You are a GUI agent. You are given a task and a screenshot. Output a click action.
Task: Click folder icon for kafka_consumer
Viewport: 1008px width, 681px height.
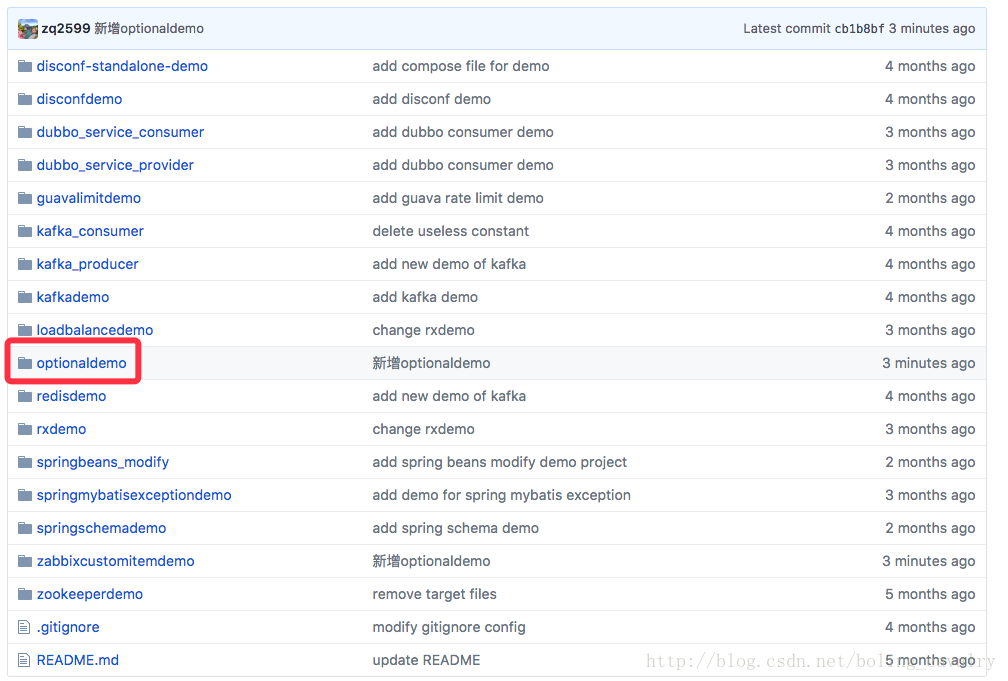[x=25, y=231]
